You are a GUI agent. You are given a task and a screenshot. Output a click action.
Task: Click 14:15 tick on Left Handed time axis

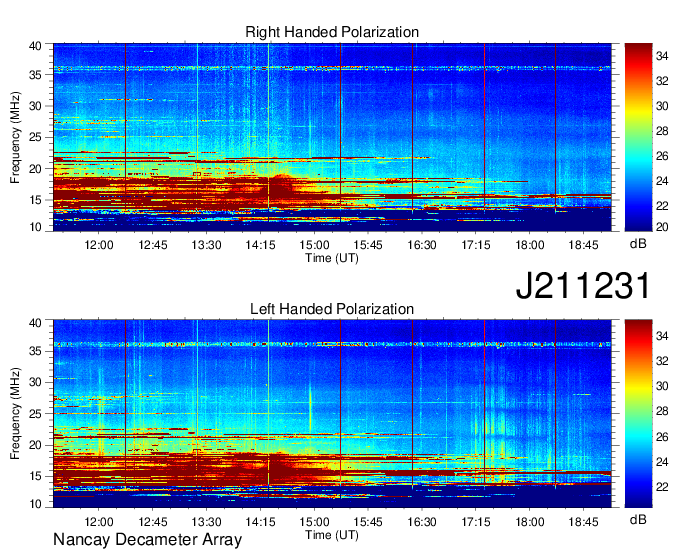point(260,522)
